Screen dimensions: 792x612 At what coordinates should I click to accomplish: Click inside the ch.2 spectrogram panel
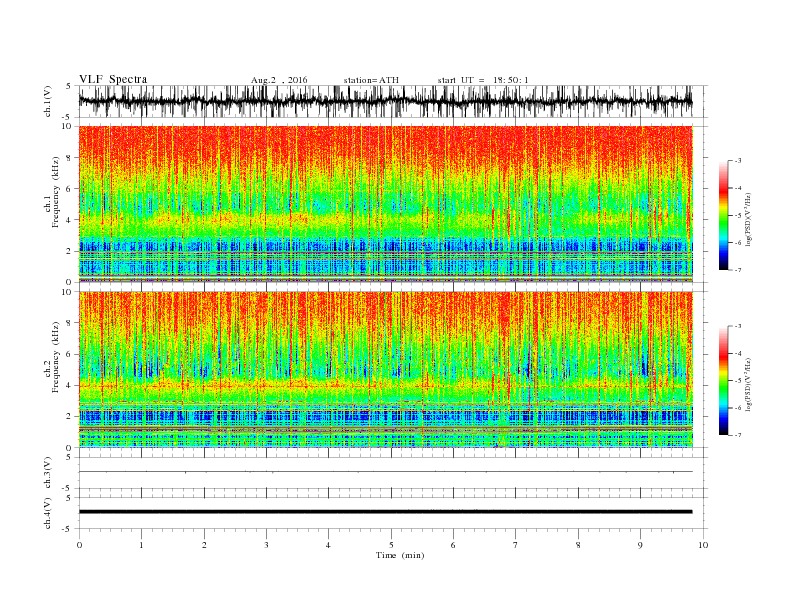coord(386,369)
